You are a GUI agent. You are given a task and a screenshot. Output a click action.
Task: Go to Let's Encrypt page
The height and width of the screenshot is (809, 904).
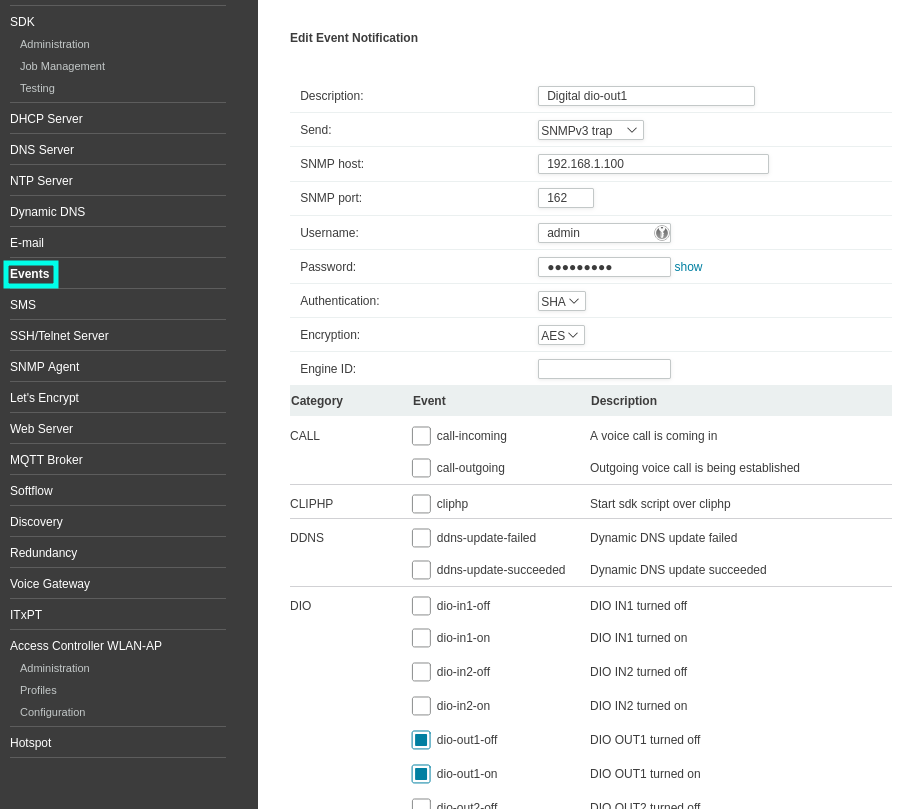(44, 398)
